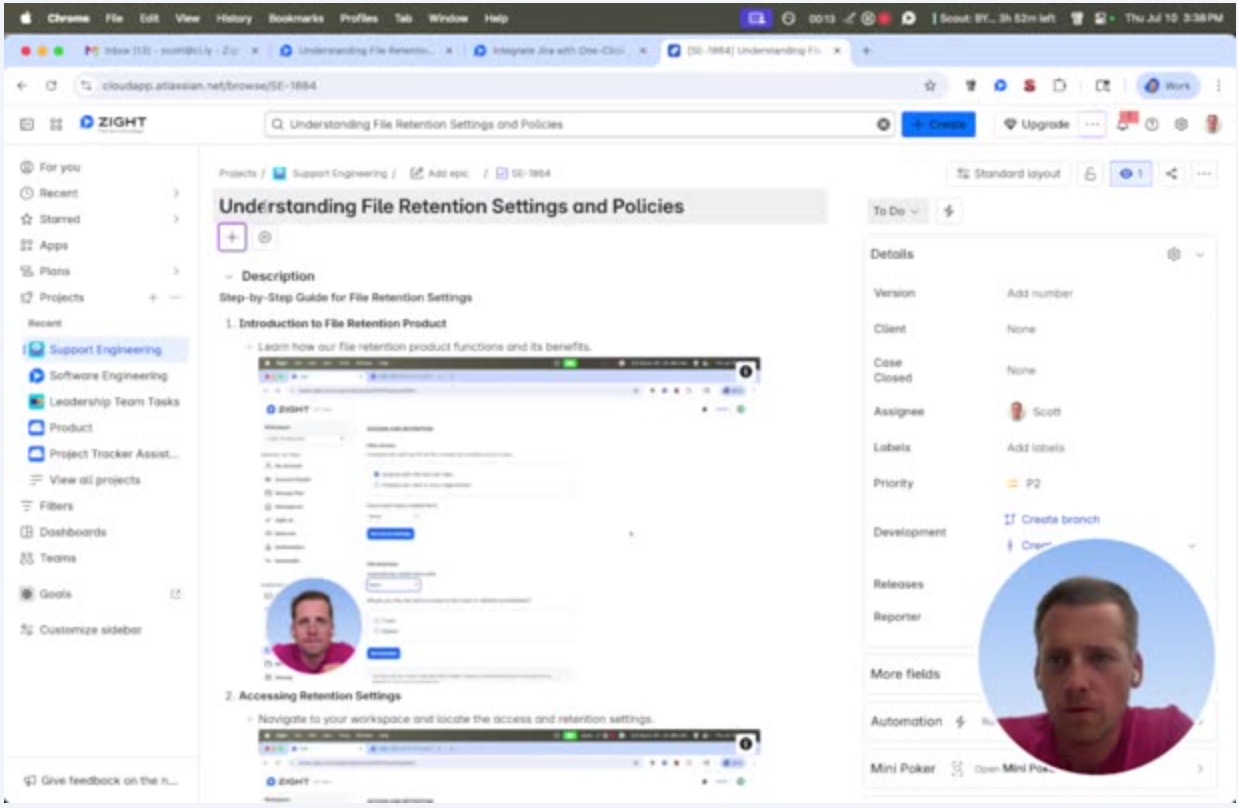Configure Details with the gear icon
This screenshot has width=1238, height=808.
point(1174,255)
